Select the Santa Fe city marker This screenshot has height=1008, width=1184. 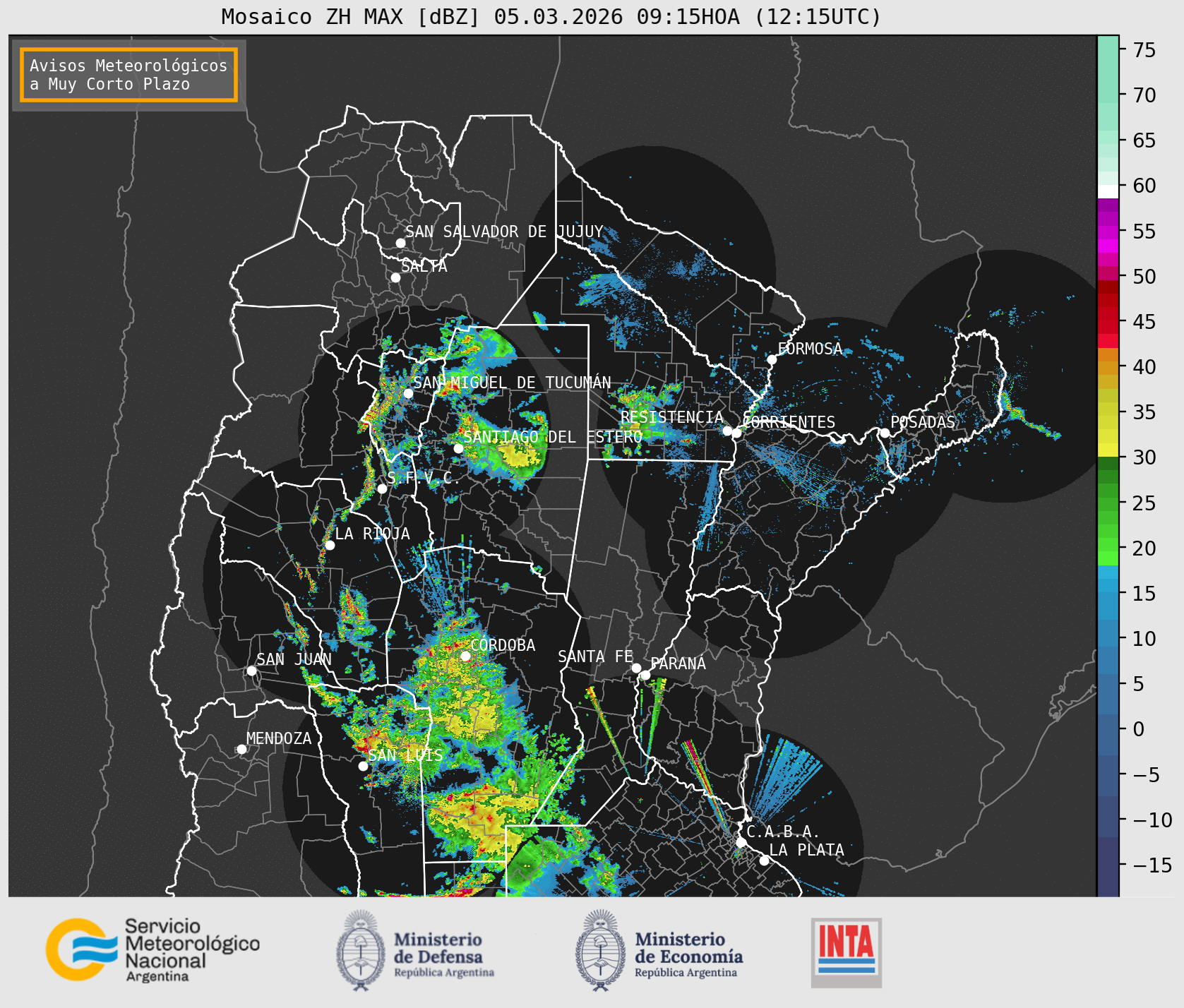tap(636, 668)
